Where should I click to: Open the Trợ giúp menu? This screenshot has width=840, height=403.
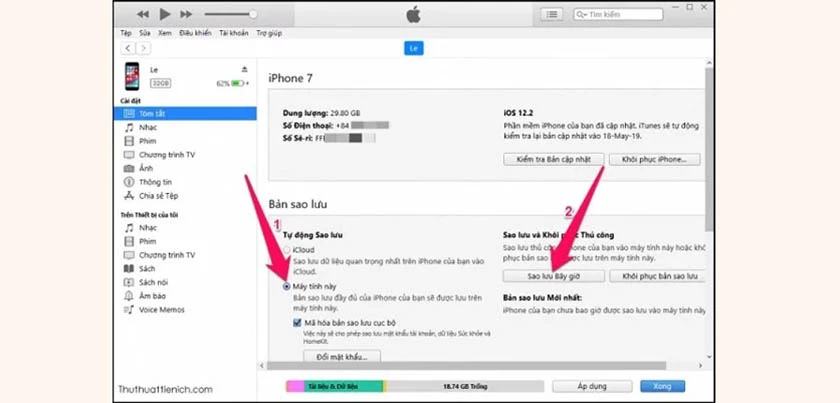269,33
